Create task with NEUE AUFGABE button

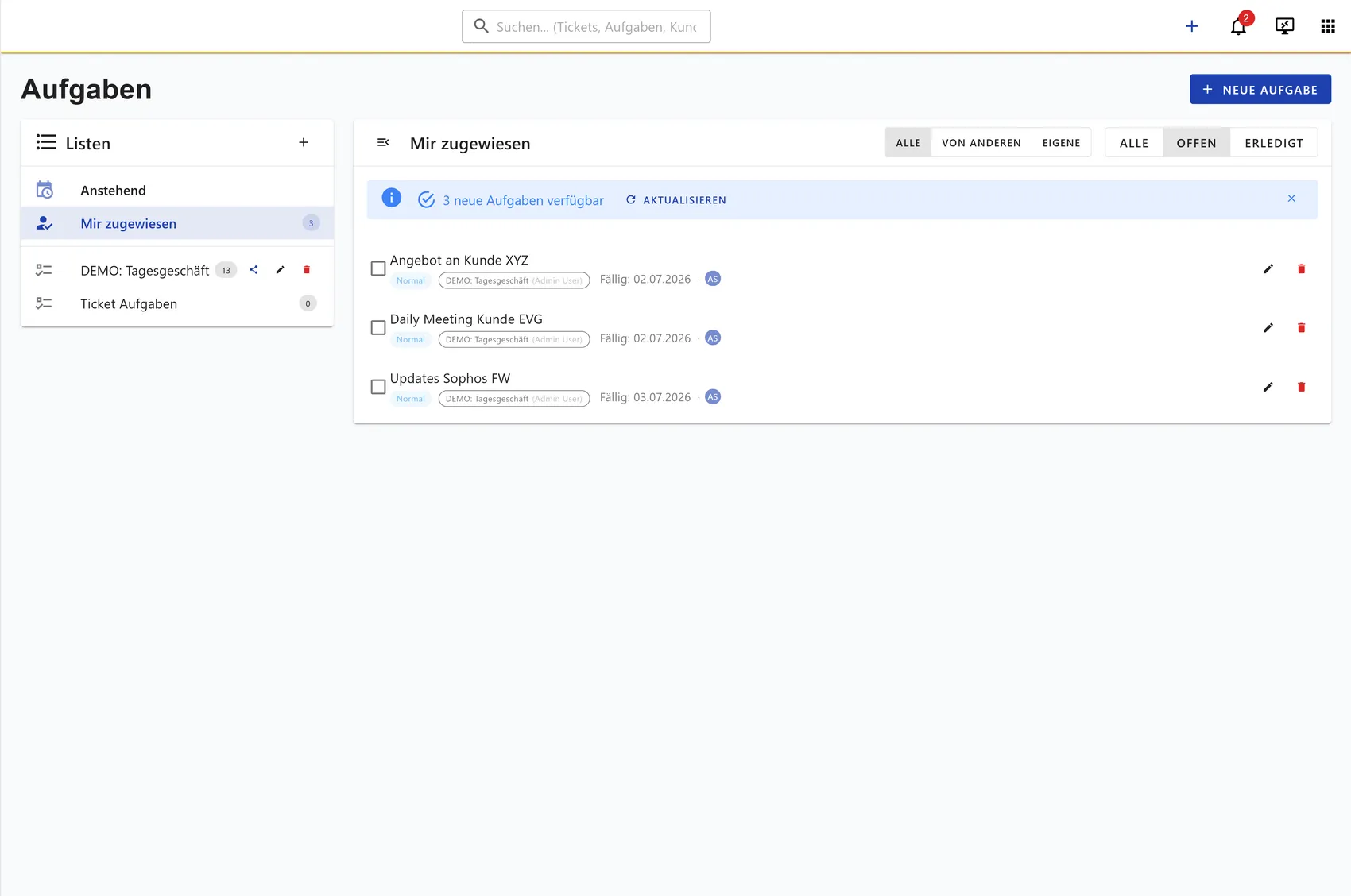pyautogui.click(x=1260, y=89)
